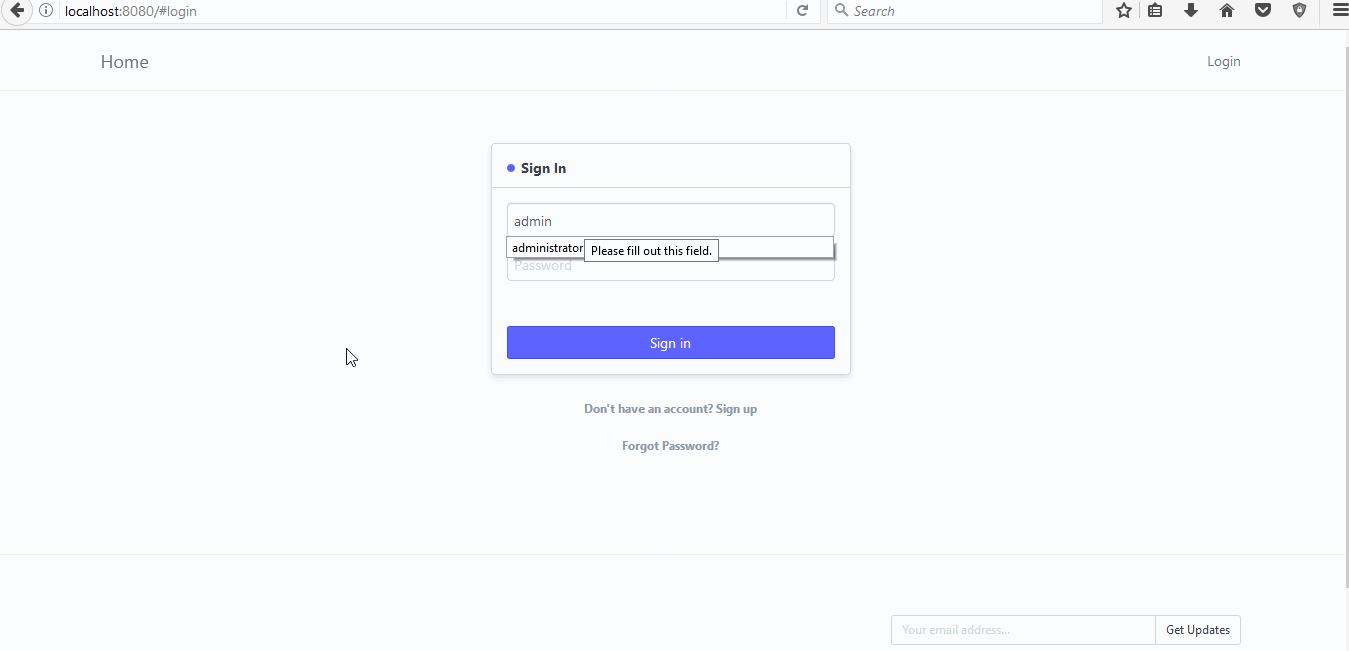The width and height of the screenshot is (1349, 651).
Task: Click the email address subscription field
Action: click(1022, 629)
